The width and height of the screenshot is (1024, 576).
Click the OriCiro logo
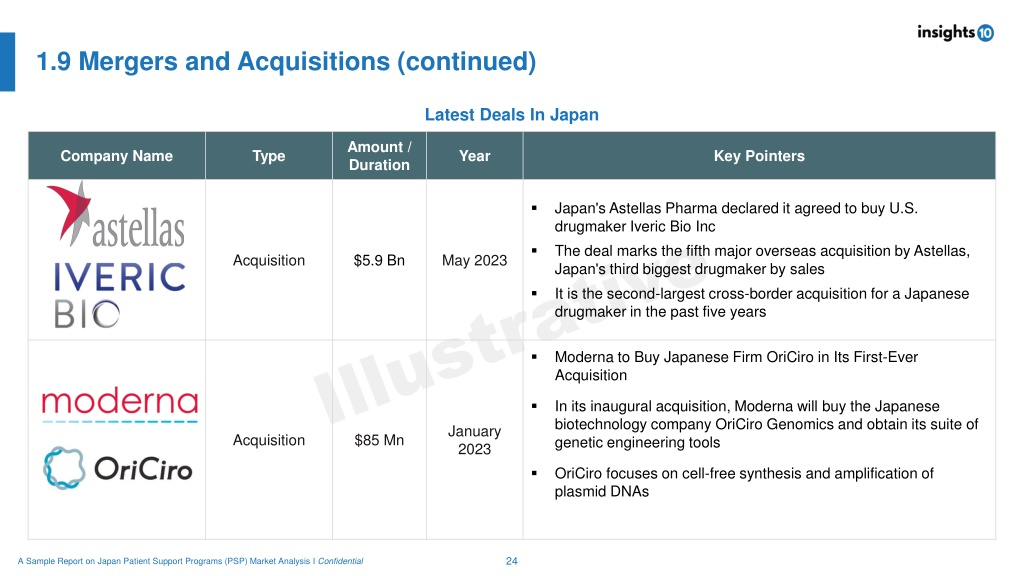point(118,468)
